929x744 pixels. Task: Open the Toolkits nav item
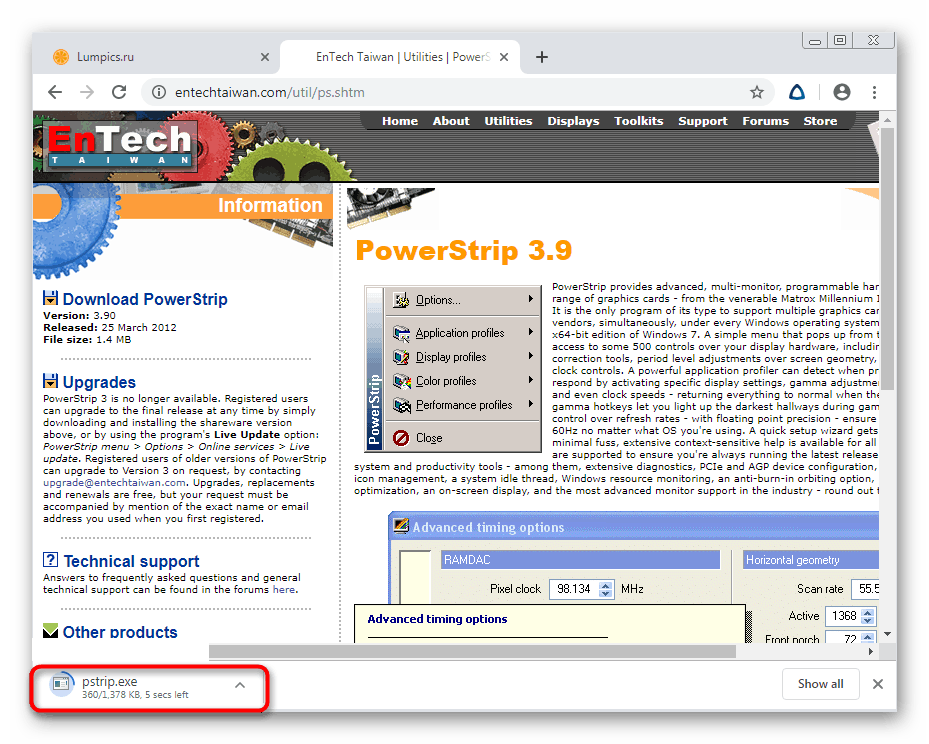639,121
